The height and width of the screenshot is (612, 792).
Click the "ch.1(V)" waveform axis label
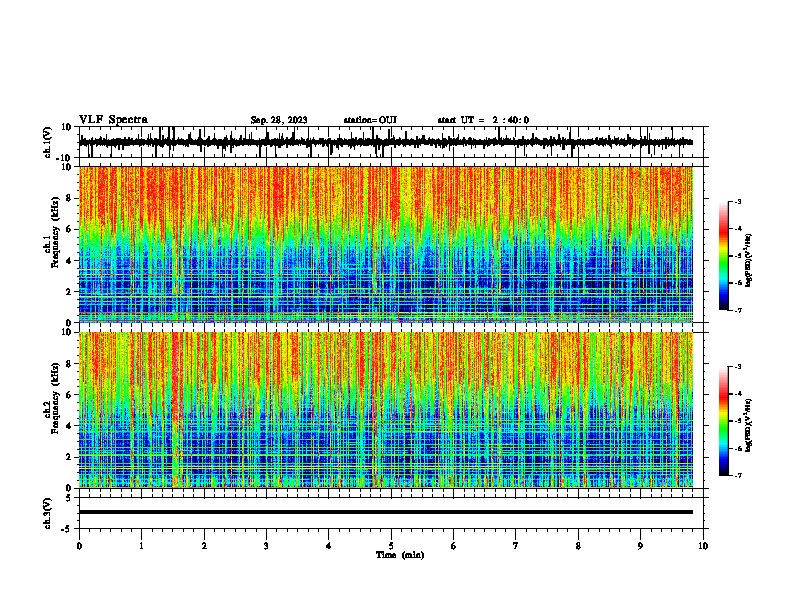pyautogui.click(x=49, y=142)
